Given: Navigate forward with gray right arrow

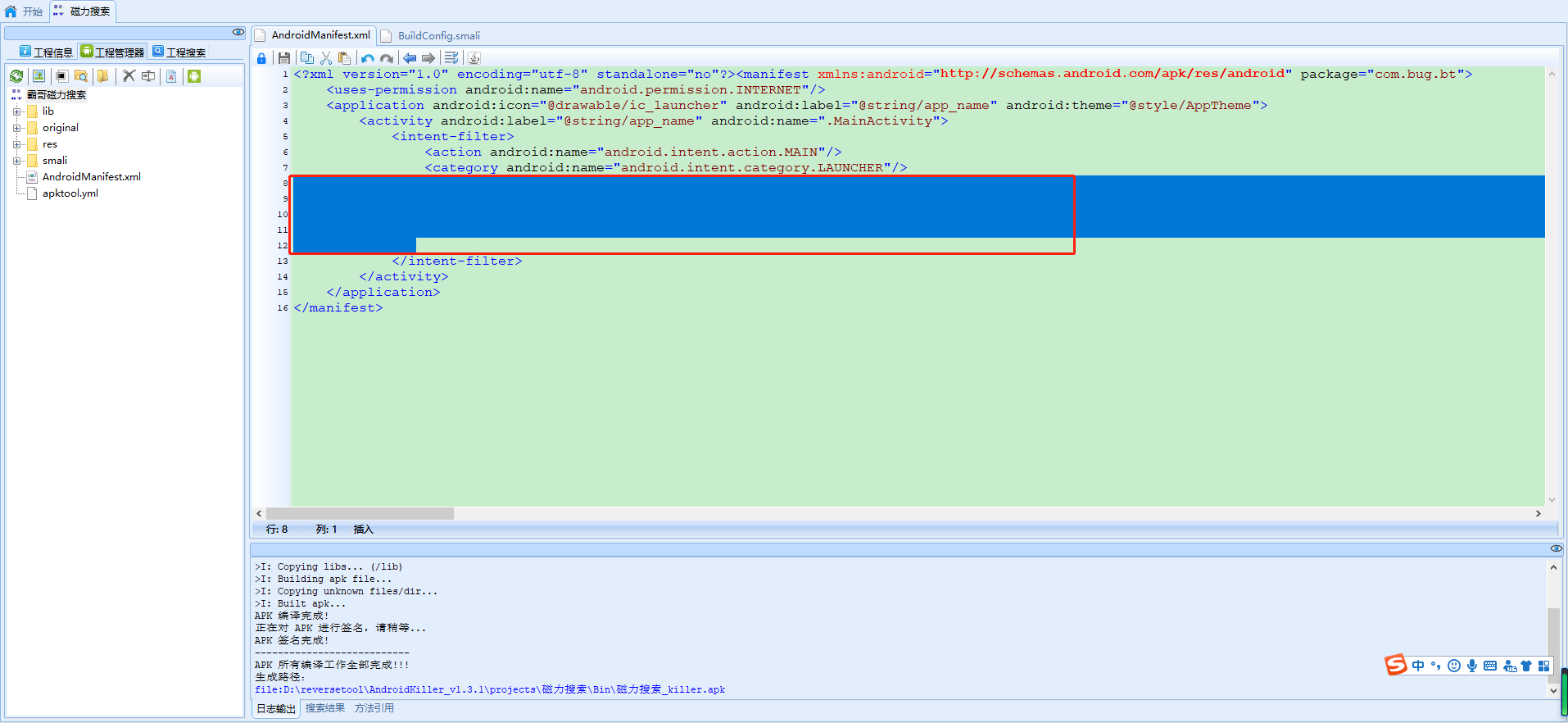Looking at the screenshot, I should pos(428,58).
